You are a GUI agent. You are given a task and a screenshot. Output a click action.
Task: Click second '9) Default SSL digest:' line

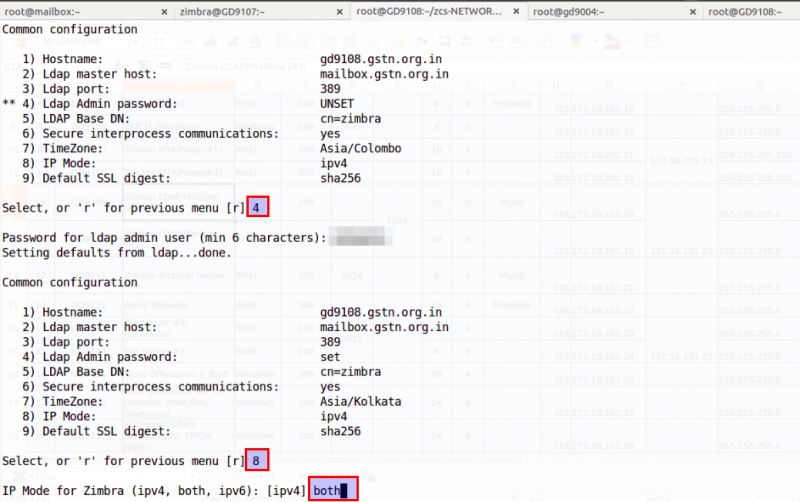(x=96, y=431)
